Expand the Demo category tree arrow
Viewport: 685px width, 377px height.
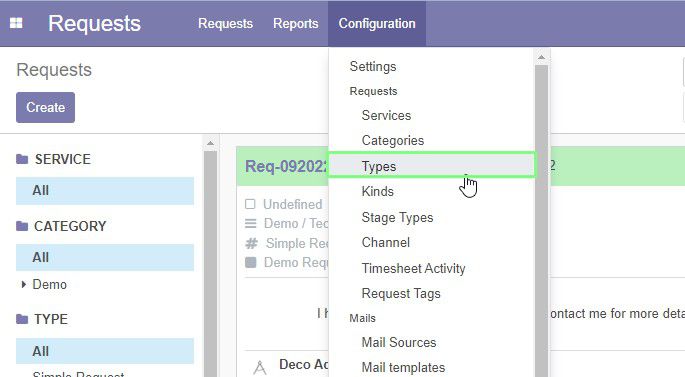tap(24, 284)
